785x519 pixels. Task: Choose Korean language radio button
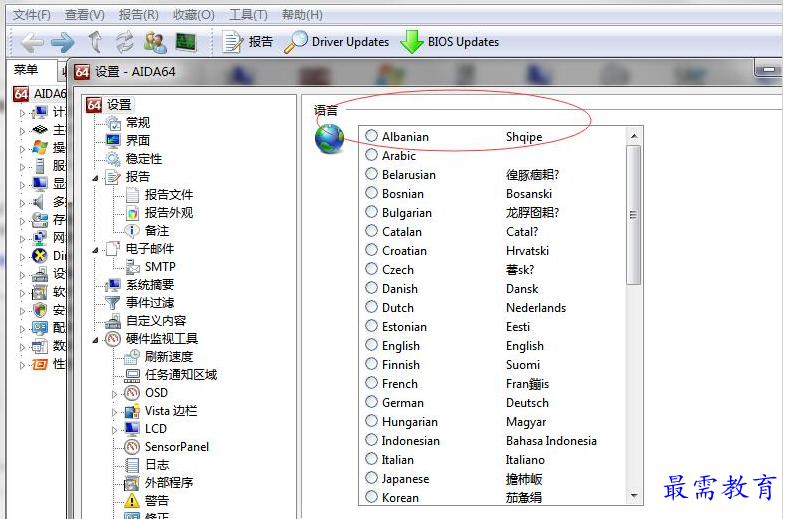click(371, 497)
